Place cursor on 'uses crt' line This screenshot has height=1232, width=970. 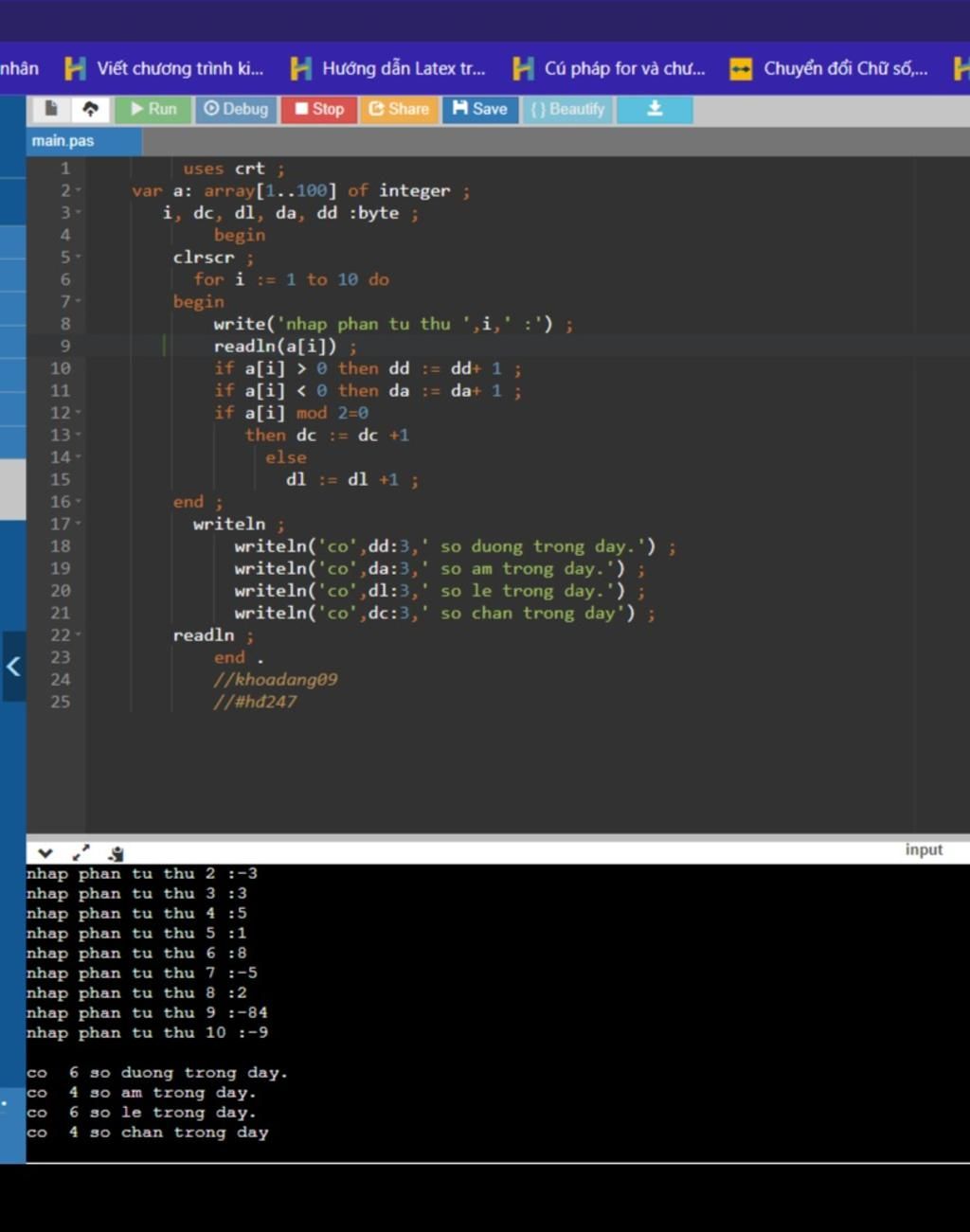[233, 169]
